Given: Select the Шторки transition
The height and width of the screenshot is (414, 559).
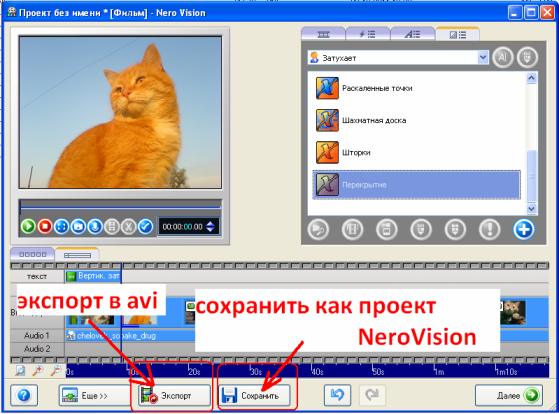Looking at the screenshot, I should click(x=416, y=152).
